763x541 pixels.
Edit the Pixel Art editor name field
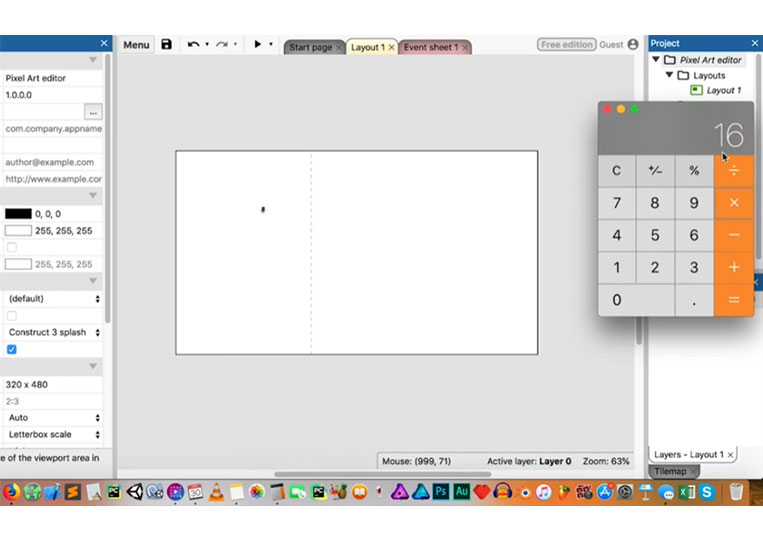click(x=52, y=78)
